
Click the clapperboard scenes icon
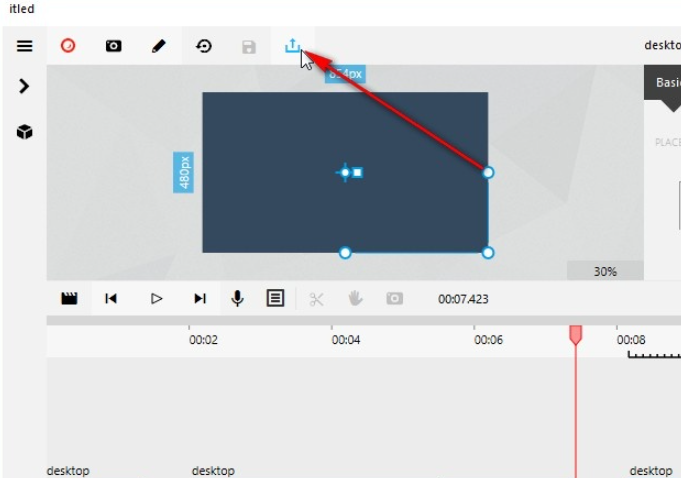point(69,298)
